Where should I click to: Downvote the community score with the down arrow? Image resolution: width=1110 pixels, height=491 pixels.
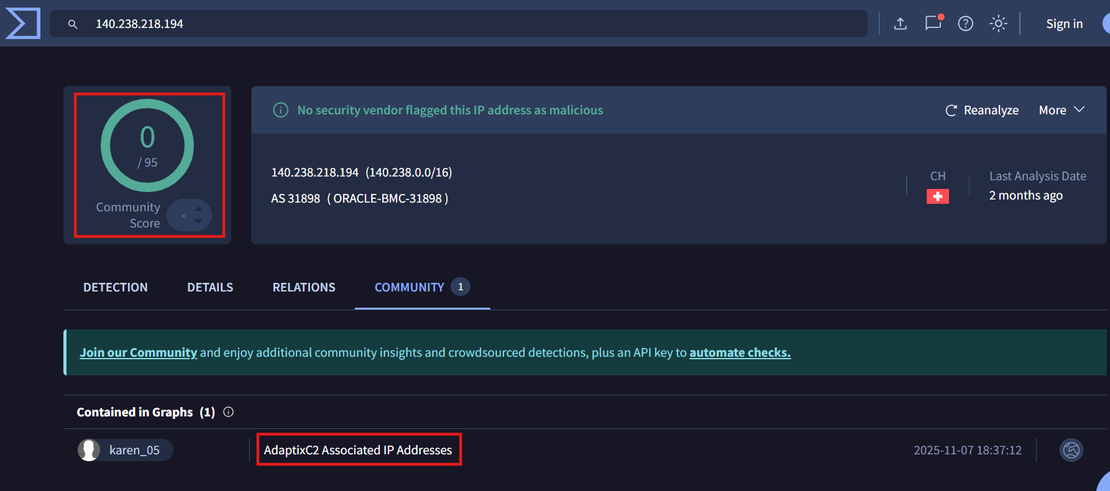point(198,221)
